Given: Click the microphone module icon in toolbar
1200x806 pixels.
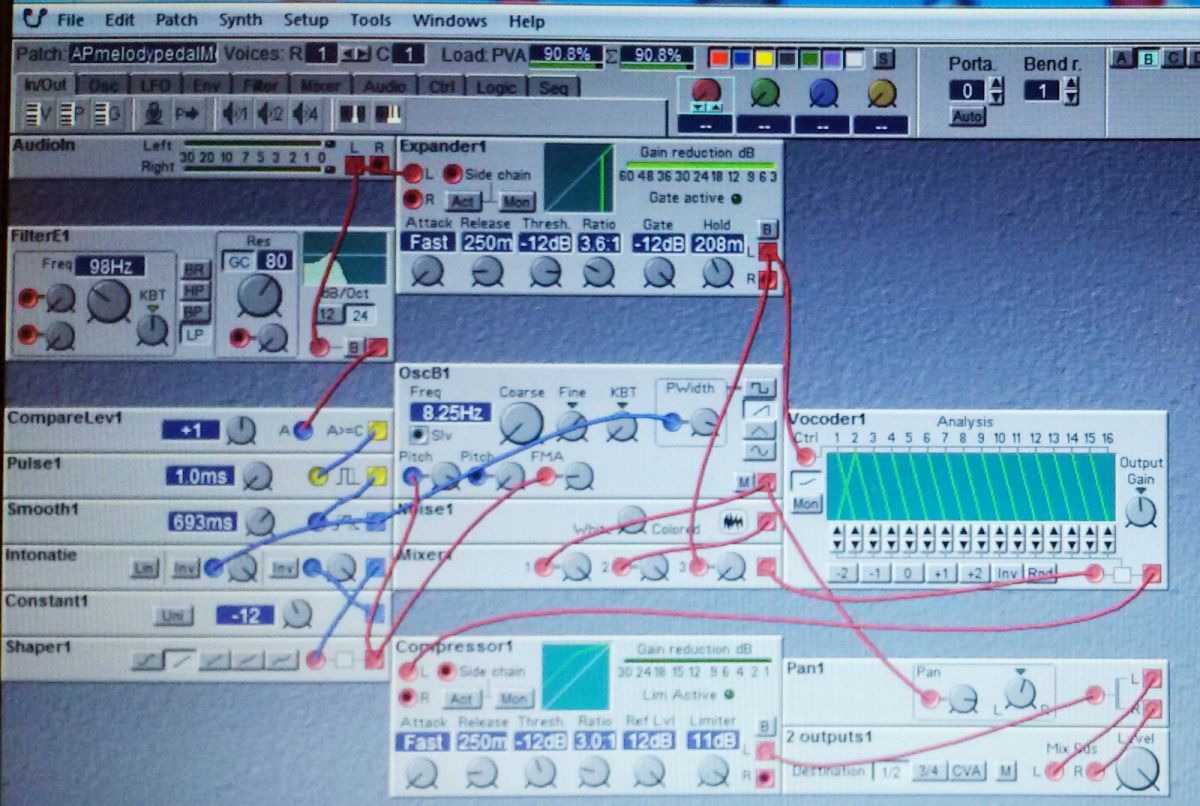Looking at the screenshot, I should coord(153,114).
